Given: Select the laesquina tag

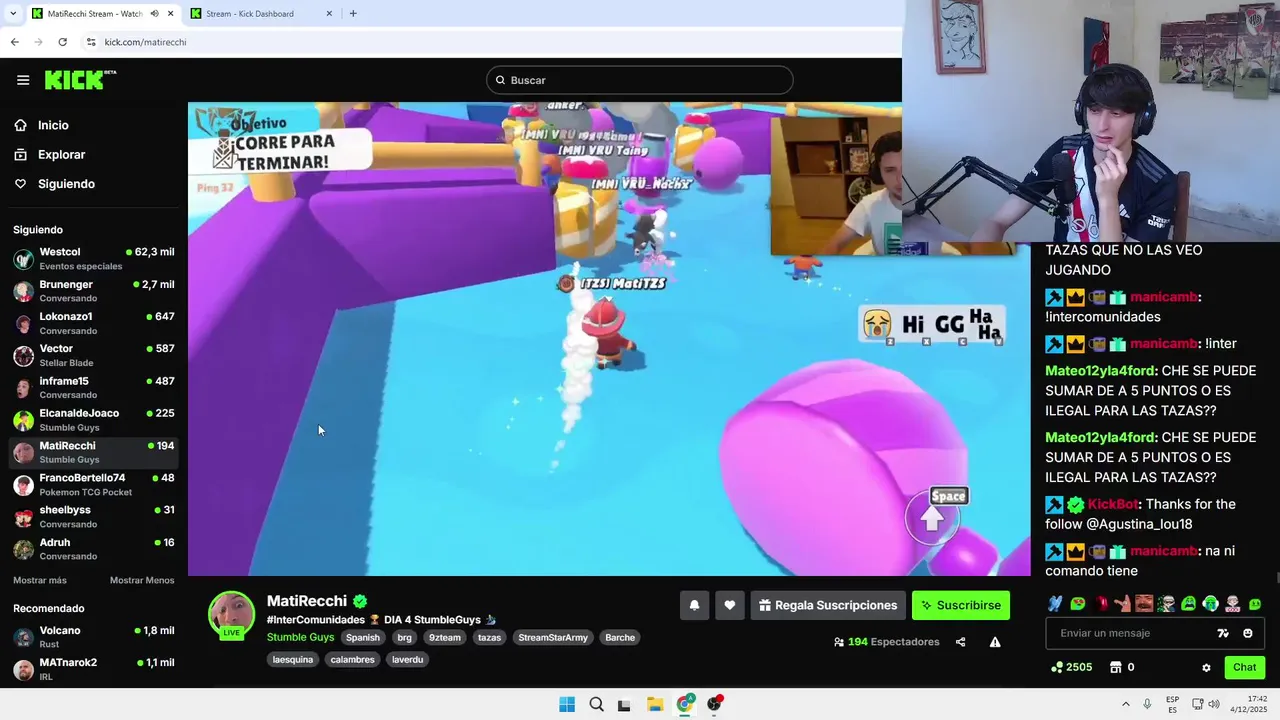Looking at the screenshot, I should tap(293, 660).
